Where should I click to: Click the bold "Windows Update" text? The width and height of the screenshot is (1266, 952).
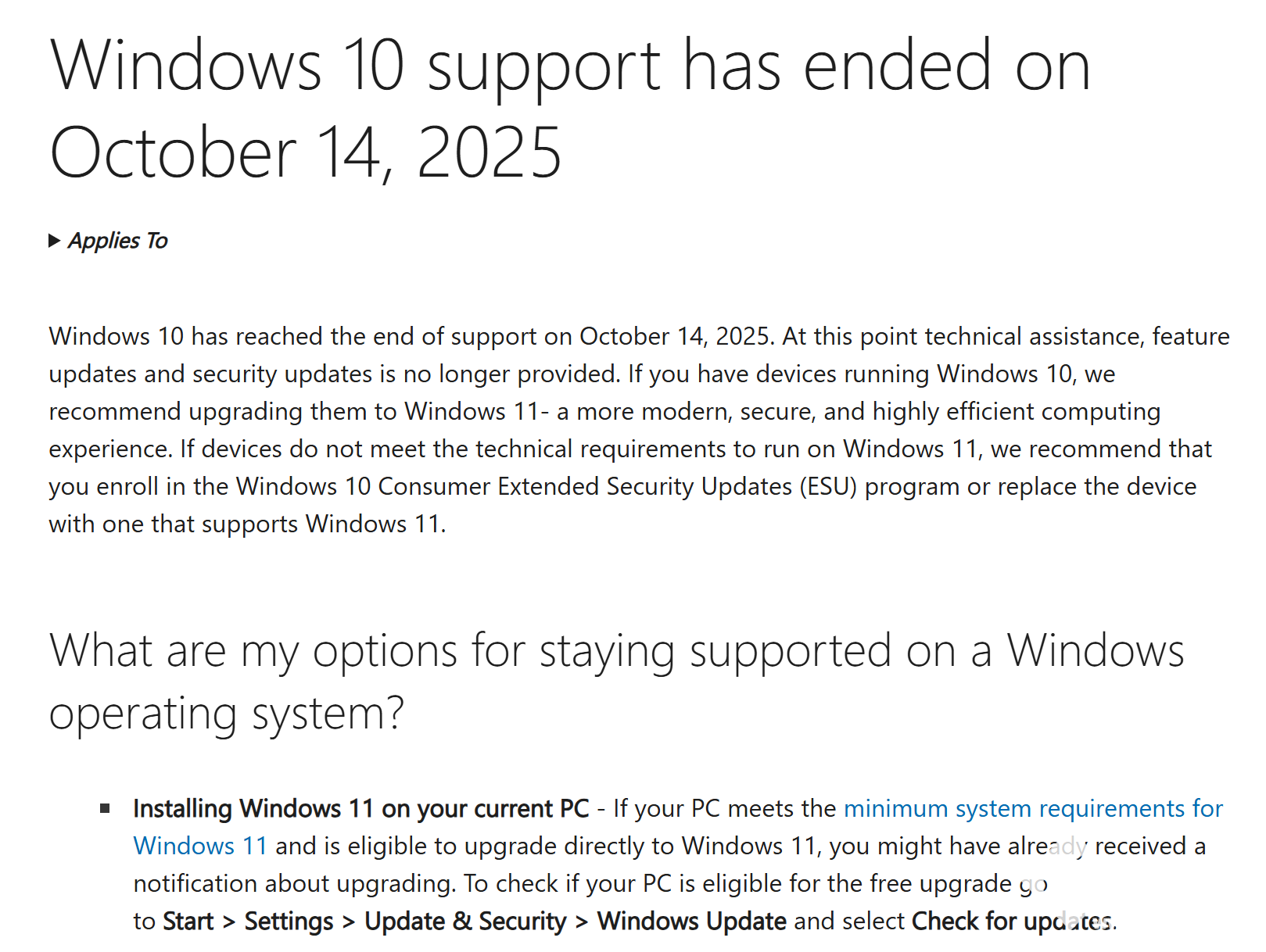tap(691, 922)
